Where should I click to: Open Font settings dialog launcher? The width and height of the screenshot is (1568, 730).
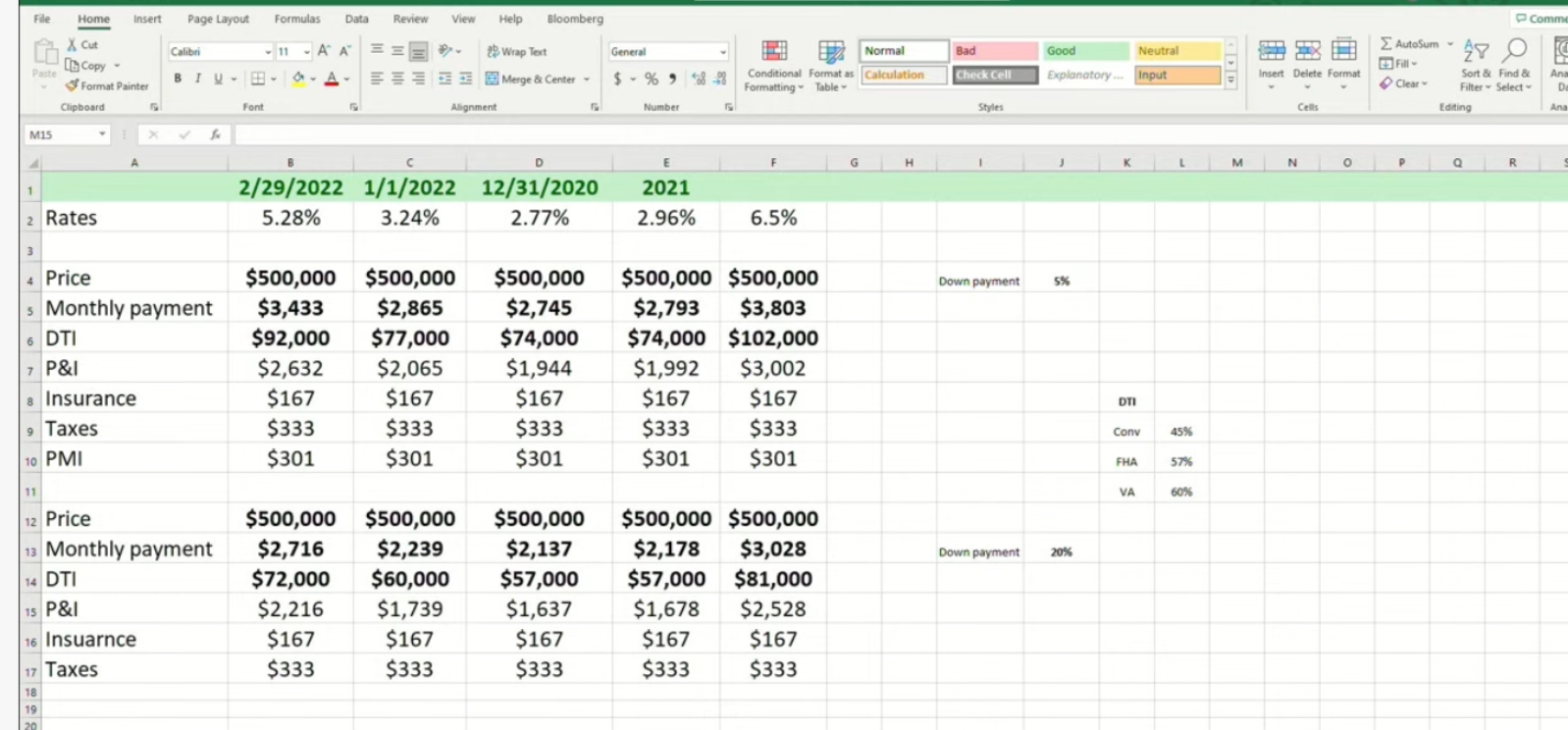click(x=353, y=107)
